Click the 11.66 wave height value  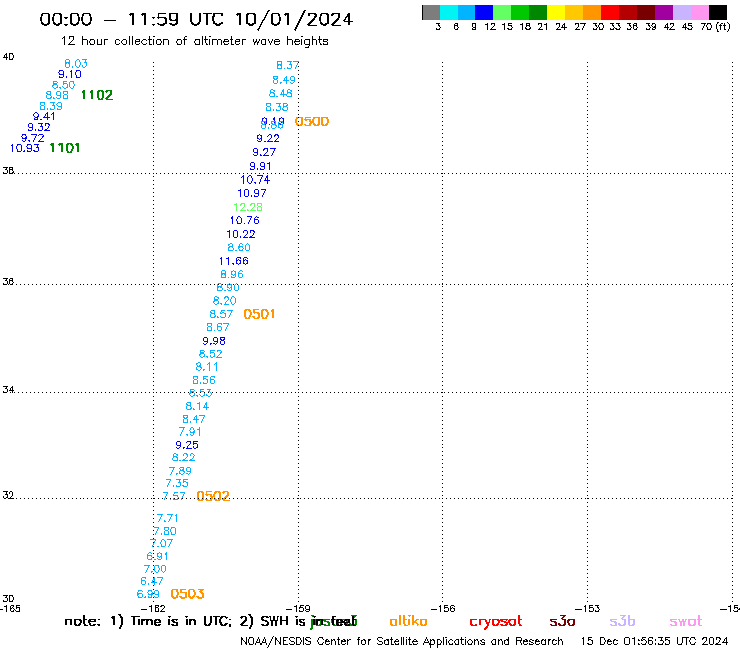[234, 261]
